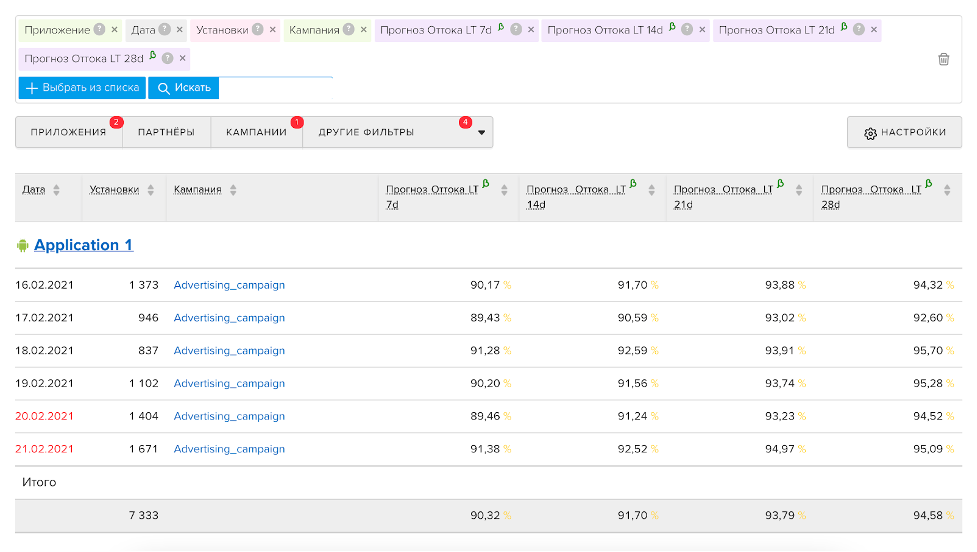Image resolution: width=977 pixels, height=552 pixels.
Task: Open help for Прогноз Оттока LT 28d tag
Action: pos(168,58)
